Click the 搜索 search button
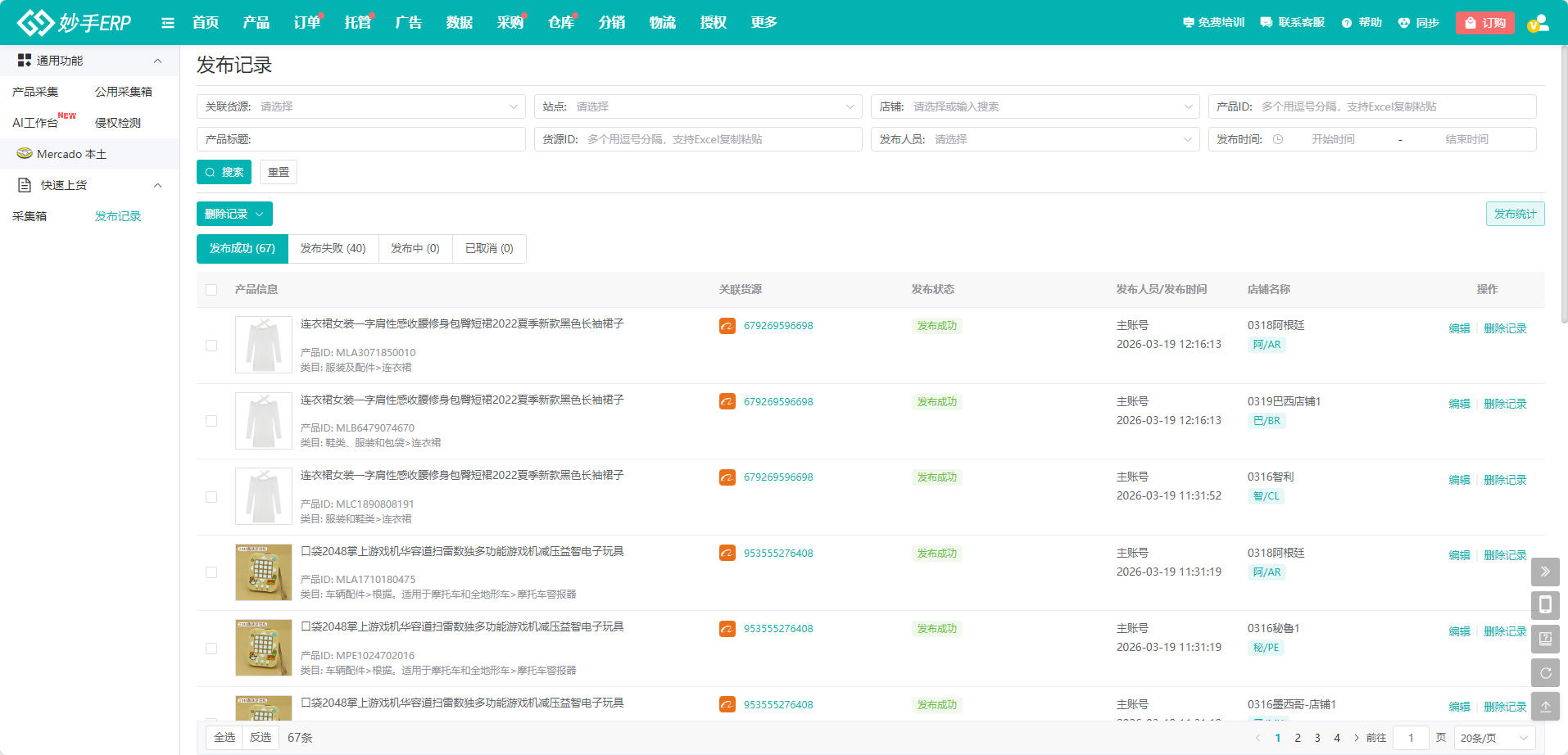 point(223,172)
